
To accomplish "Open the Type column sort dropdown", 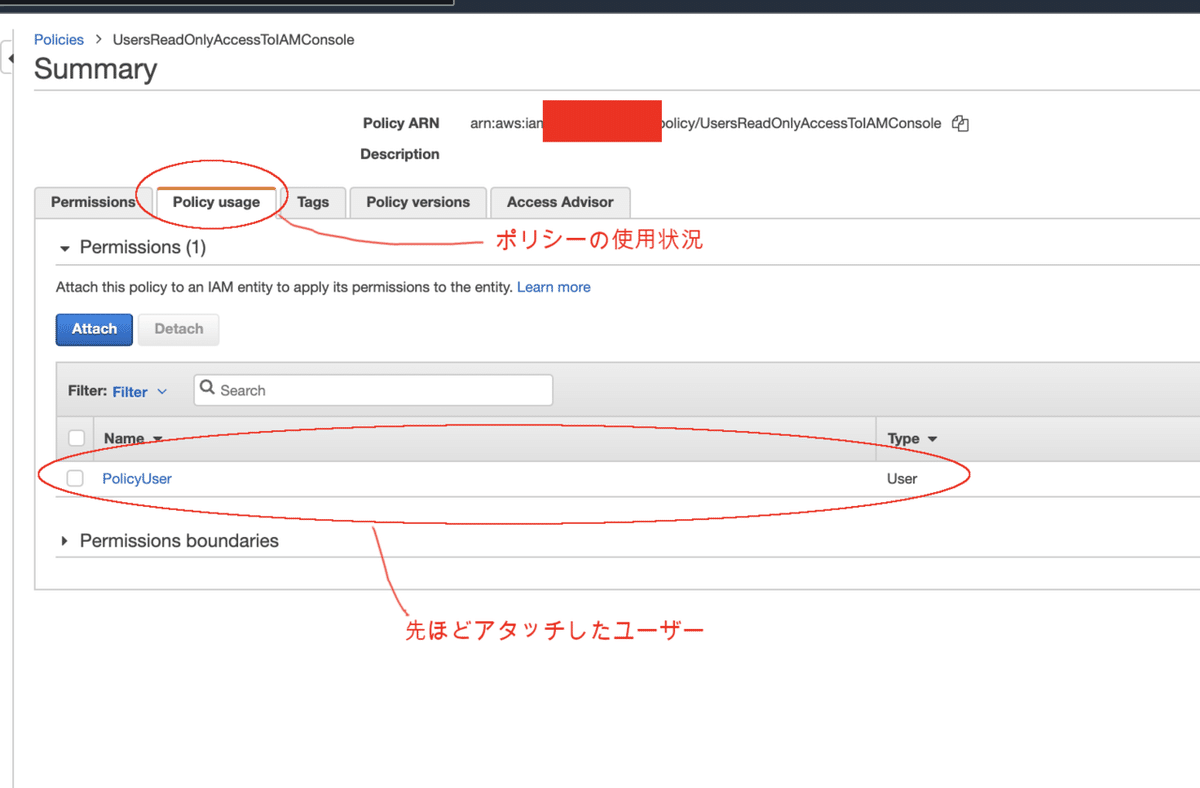I will (930, 438).
